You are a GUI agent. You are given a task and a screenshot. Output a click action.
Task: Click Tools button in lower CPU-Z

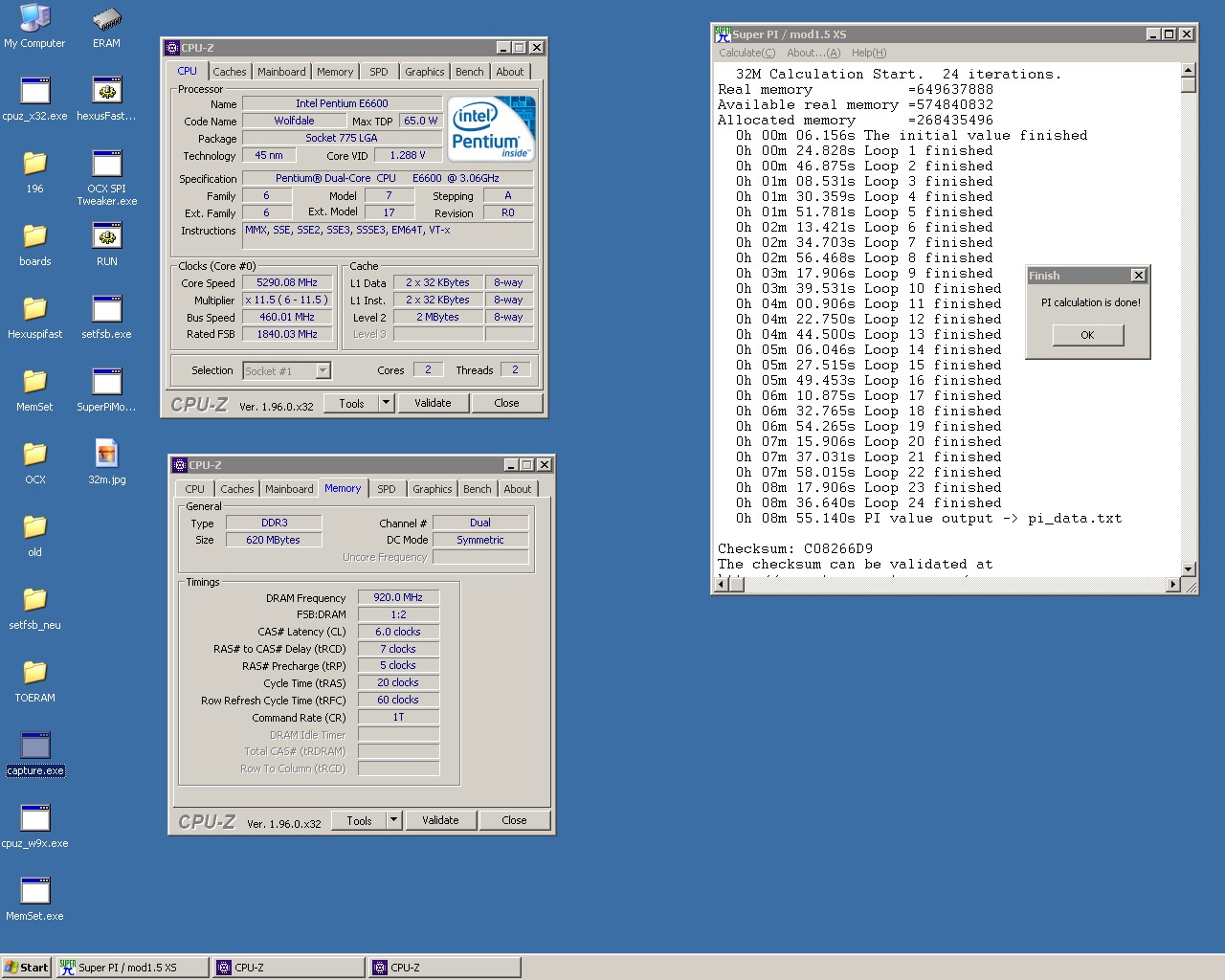click(x=360, y=820)
